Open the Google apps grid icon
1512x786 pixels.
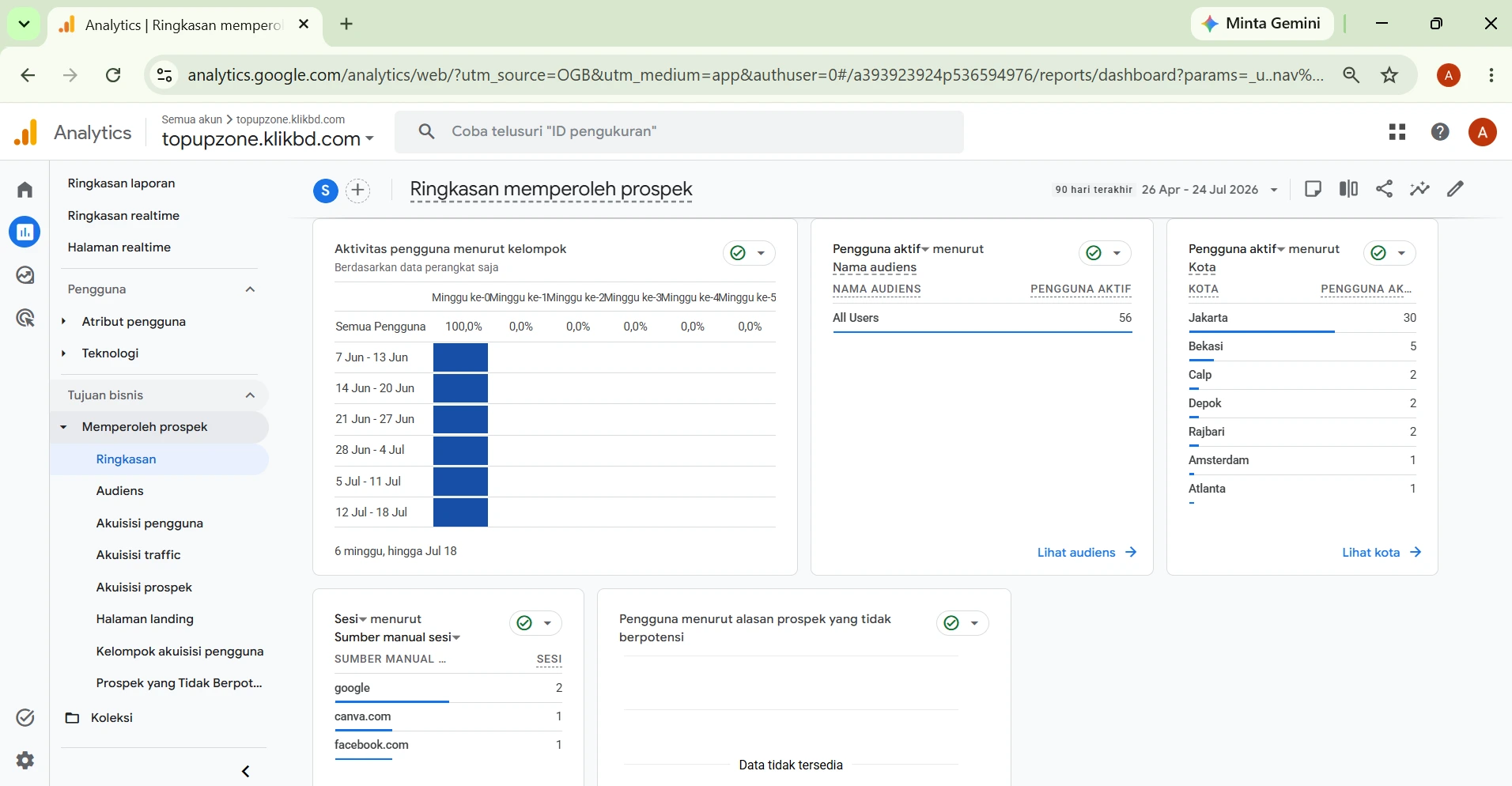[x=1397, y=132]
